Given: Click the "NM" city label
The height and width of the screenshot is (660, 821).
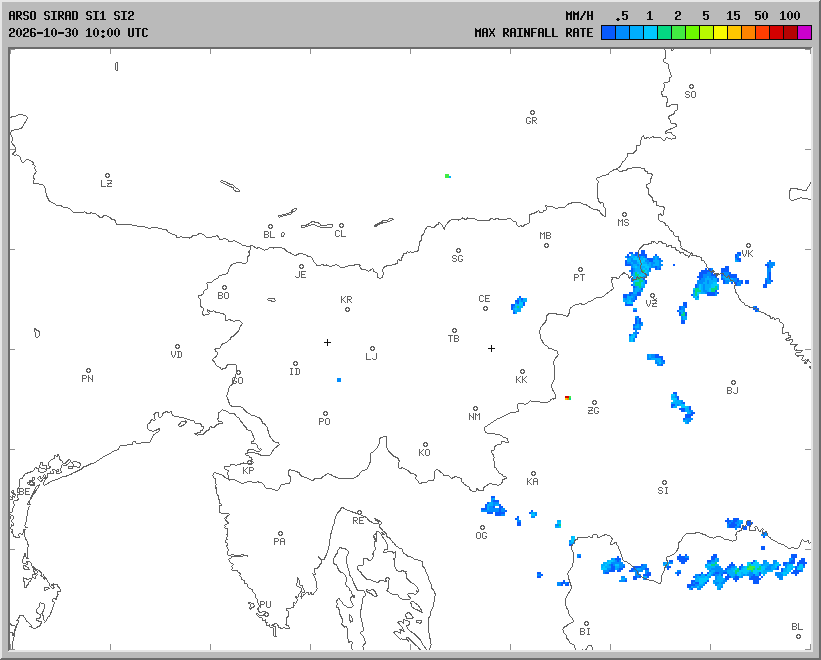Looking at the screenshot, I should (x=474, y=416).
